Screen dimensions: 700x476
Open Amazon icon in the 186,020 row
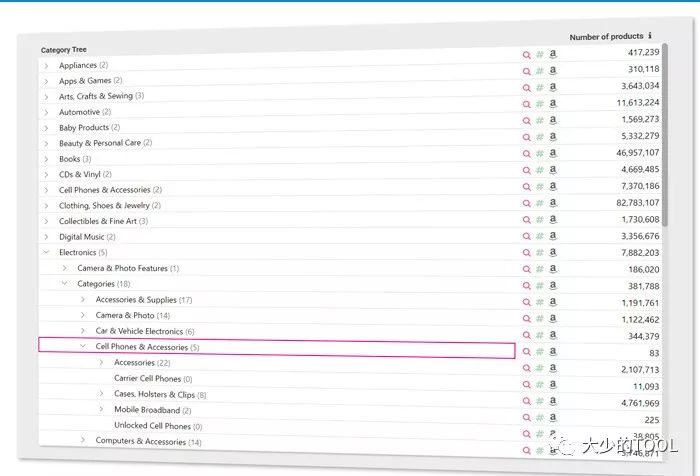point(553,269)
